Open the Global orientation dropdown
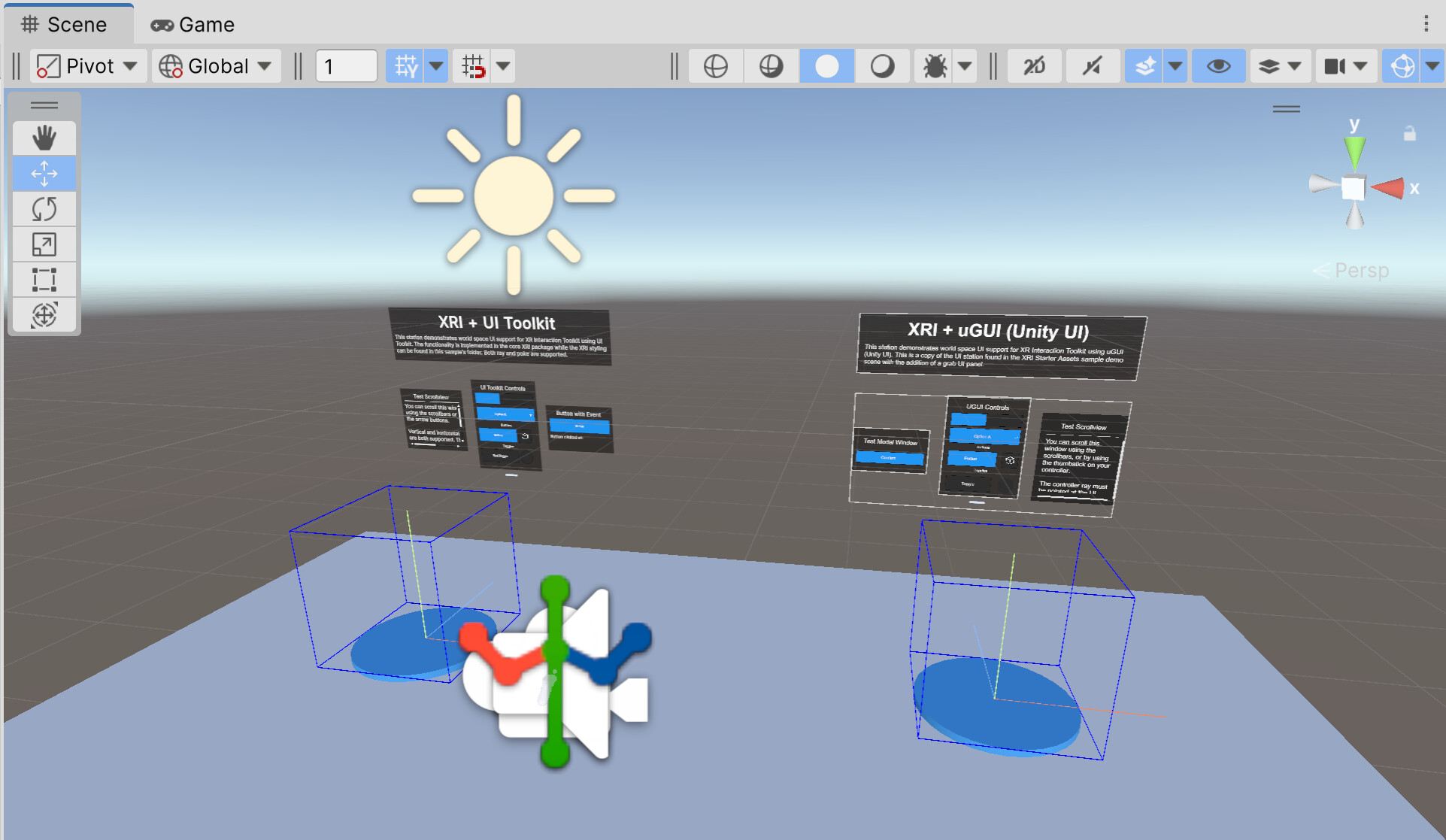This screenshot has width=1446, height=840. (215, 65)
